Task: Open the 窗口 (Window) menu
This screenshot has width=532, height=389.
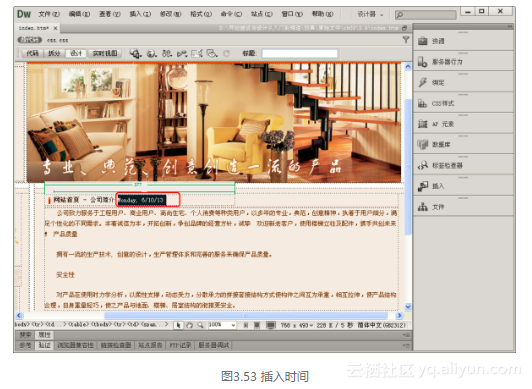Action: (x=292, y=14)
